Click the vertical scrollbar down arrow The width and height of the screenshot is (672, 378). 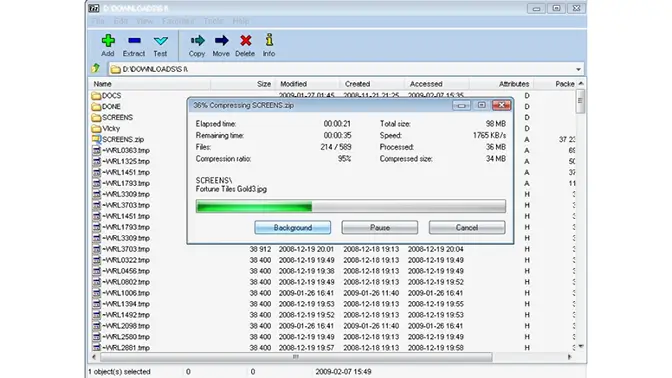(581, 346)
